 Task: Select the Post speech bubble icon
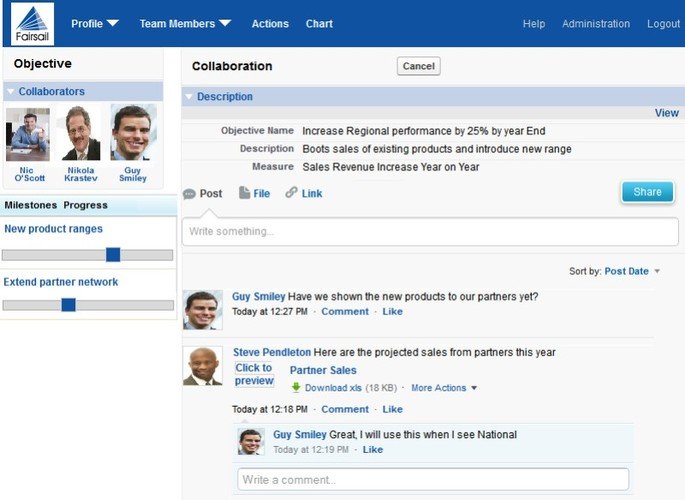[189, 194]
